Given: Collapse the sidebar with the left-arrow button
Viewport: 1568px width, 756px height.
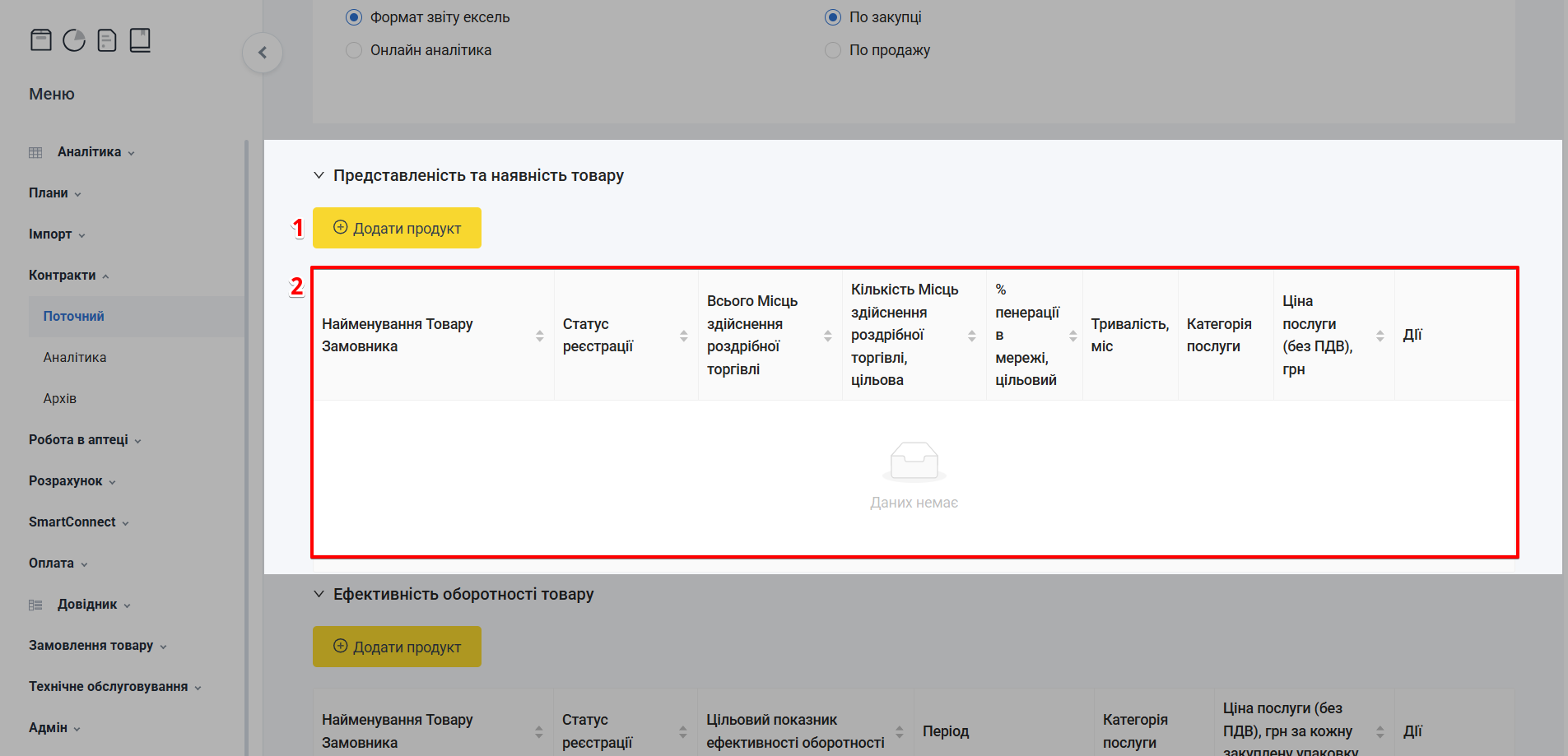Looking at the screenshot, I should click(x=263, y=53).
